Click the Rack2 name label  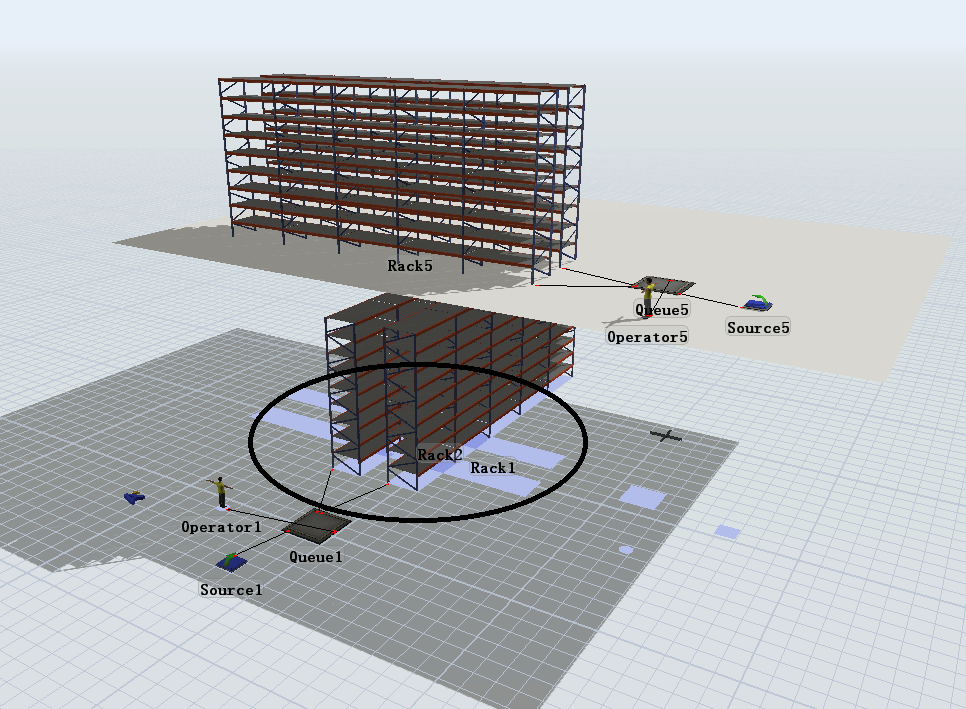pos(440,455)
